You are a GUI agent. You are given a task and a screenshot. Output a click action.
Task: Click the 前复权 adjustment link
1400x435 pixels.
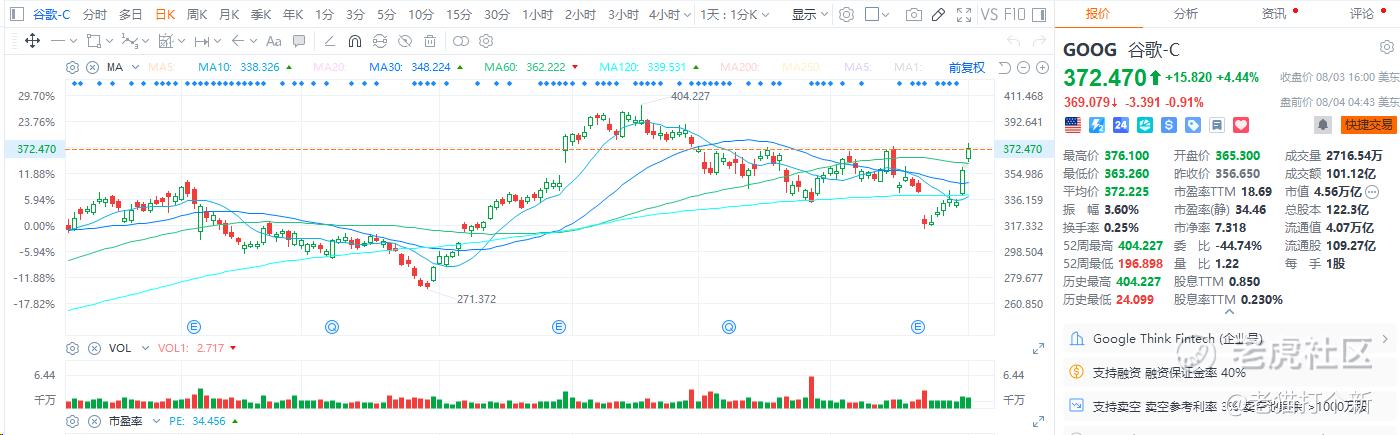(966, 67)
